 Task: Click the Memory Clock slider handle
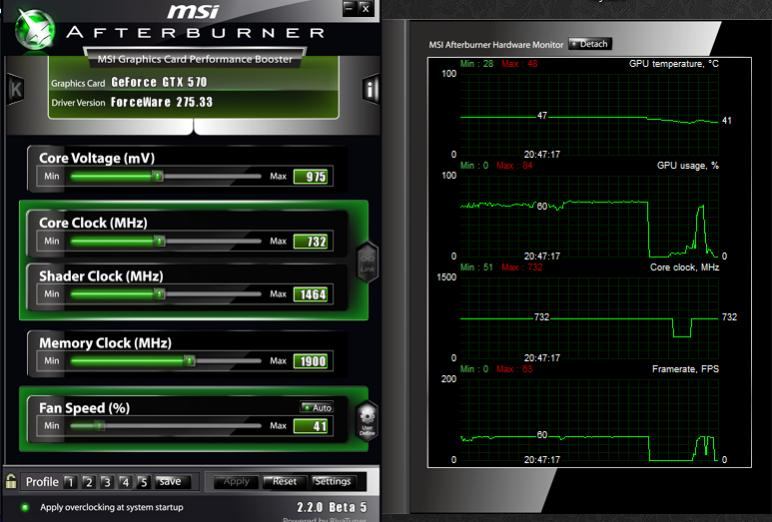pyautogui.click(x=190, y=361)
